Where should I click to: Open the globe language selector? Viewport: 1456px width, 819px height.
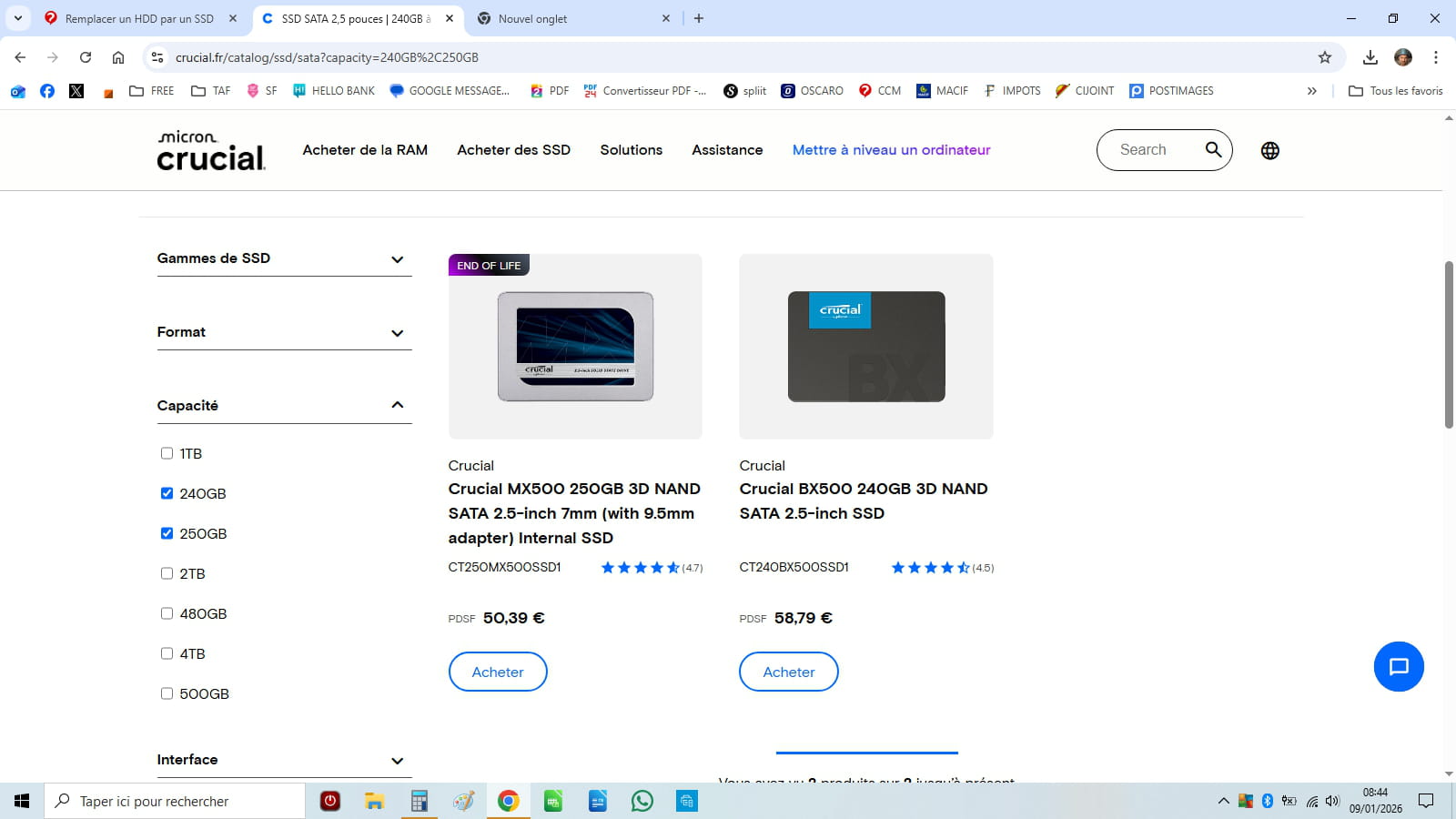point(1270,151)
